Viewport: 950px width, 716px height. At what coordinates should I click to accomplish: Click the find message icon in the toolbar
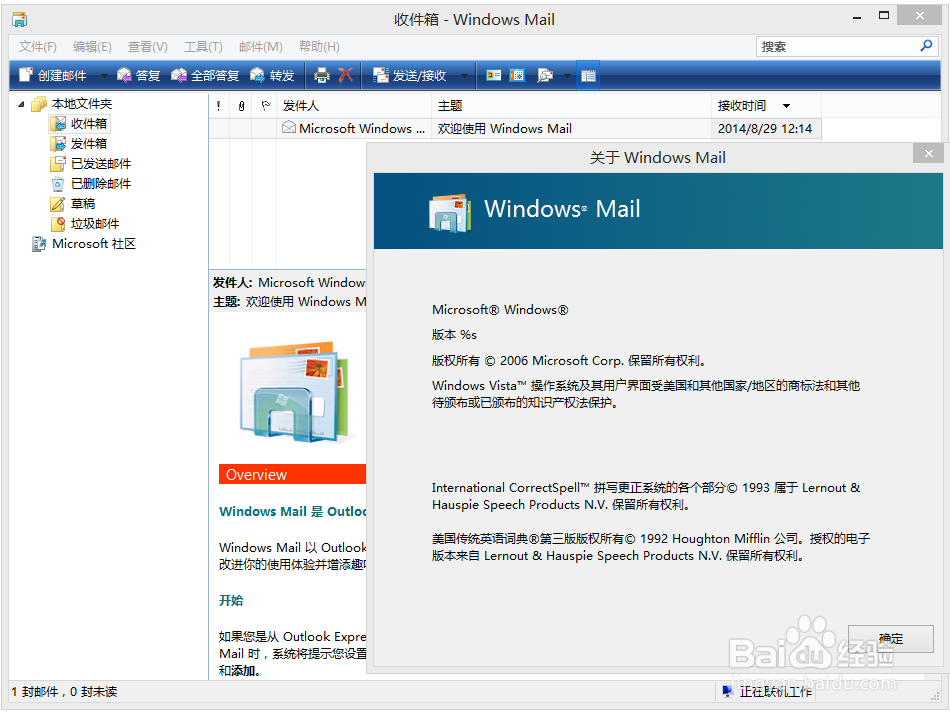tap(545, 75)
